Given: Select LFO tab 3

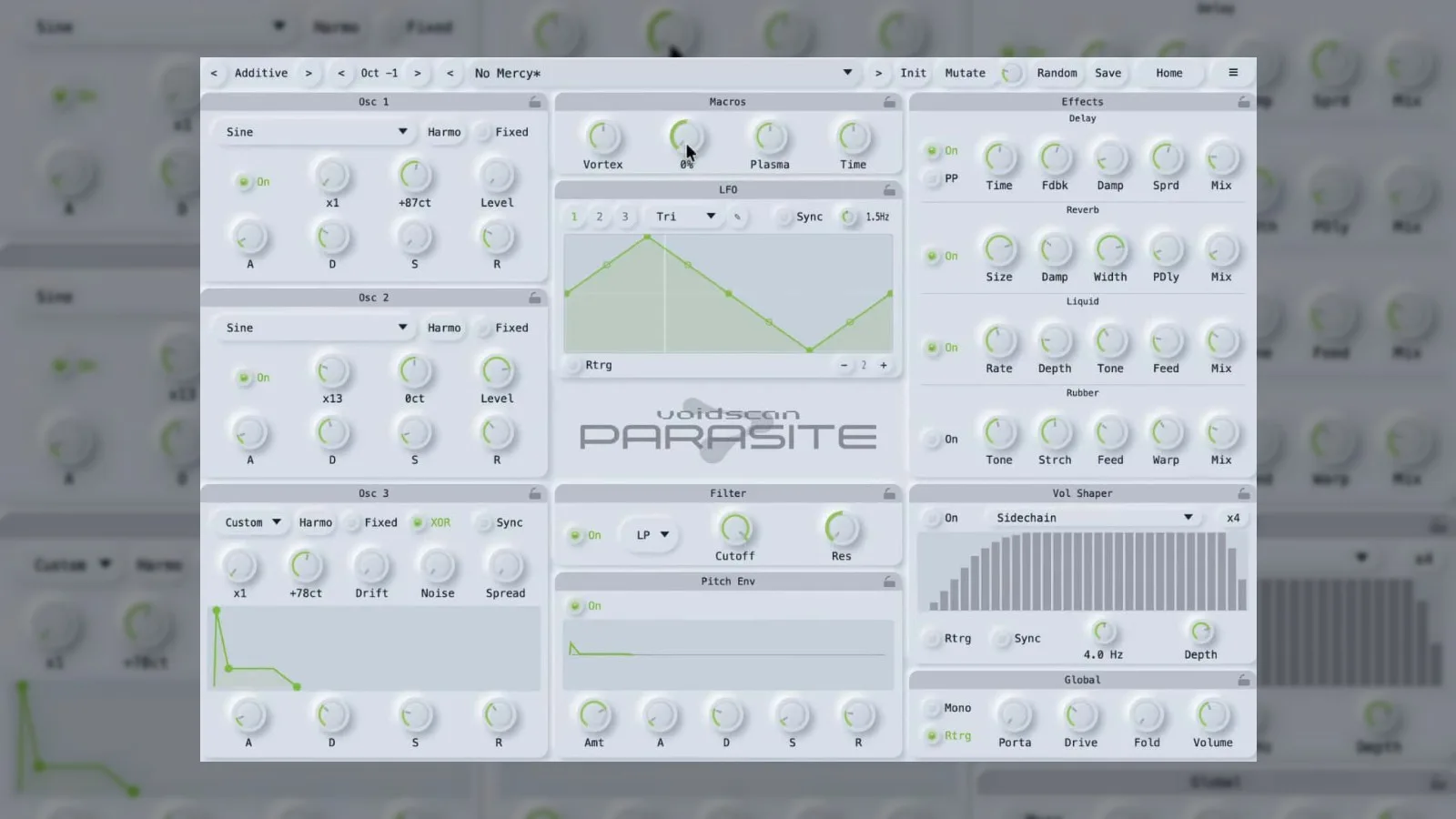Looking at the screenshot, I should pos(624,217).
